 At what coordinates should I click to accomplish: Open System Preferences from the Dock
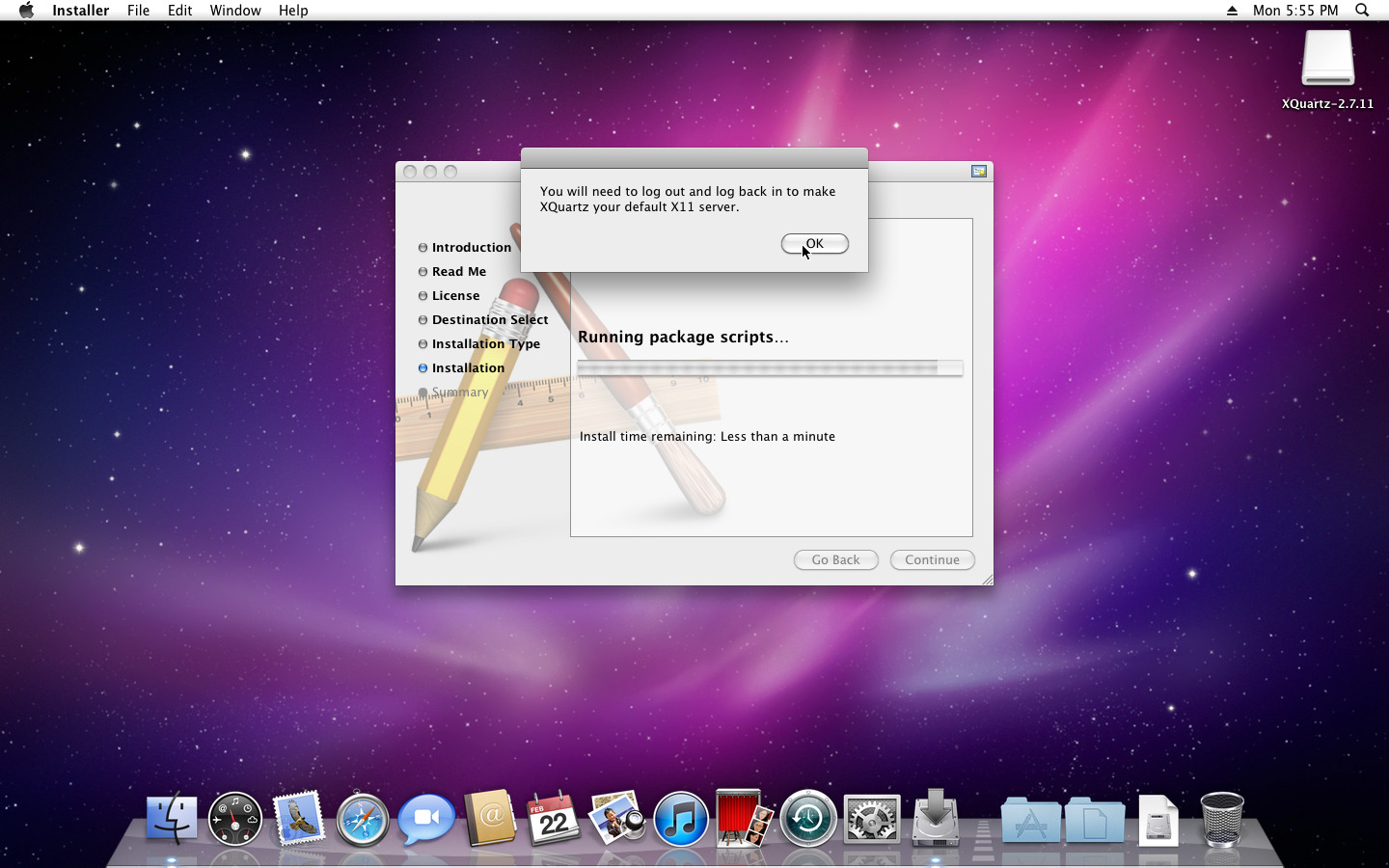tap(872, 820)
